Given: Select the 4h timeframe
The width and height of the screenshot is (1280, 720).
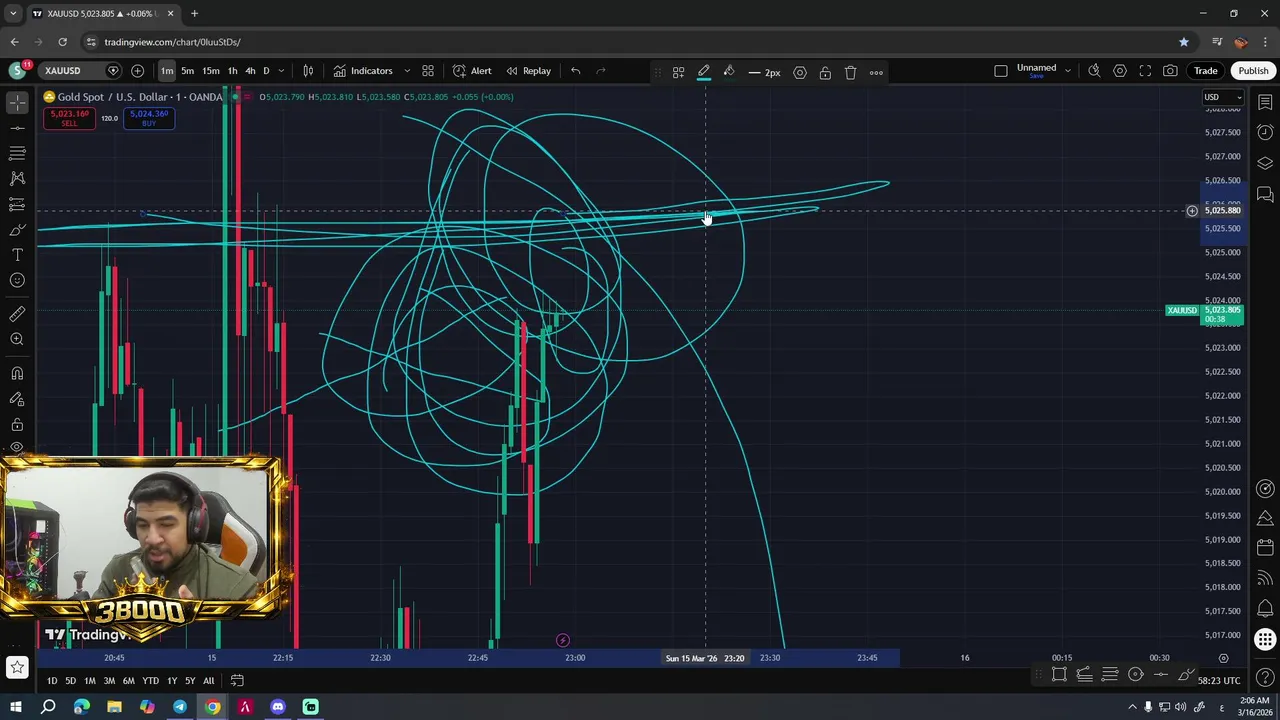Looking at the screenshot, I should 250,71.
